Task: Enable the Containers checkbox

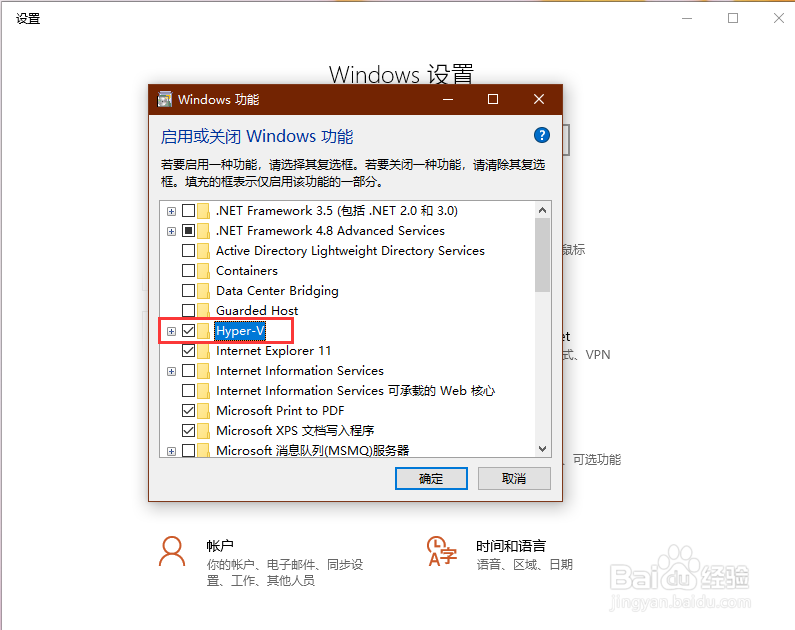Action: click(188, 271)
